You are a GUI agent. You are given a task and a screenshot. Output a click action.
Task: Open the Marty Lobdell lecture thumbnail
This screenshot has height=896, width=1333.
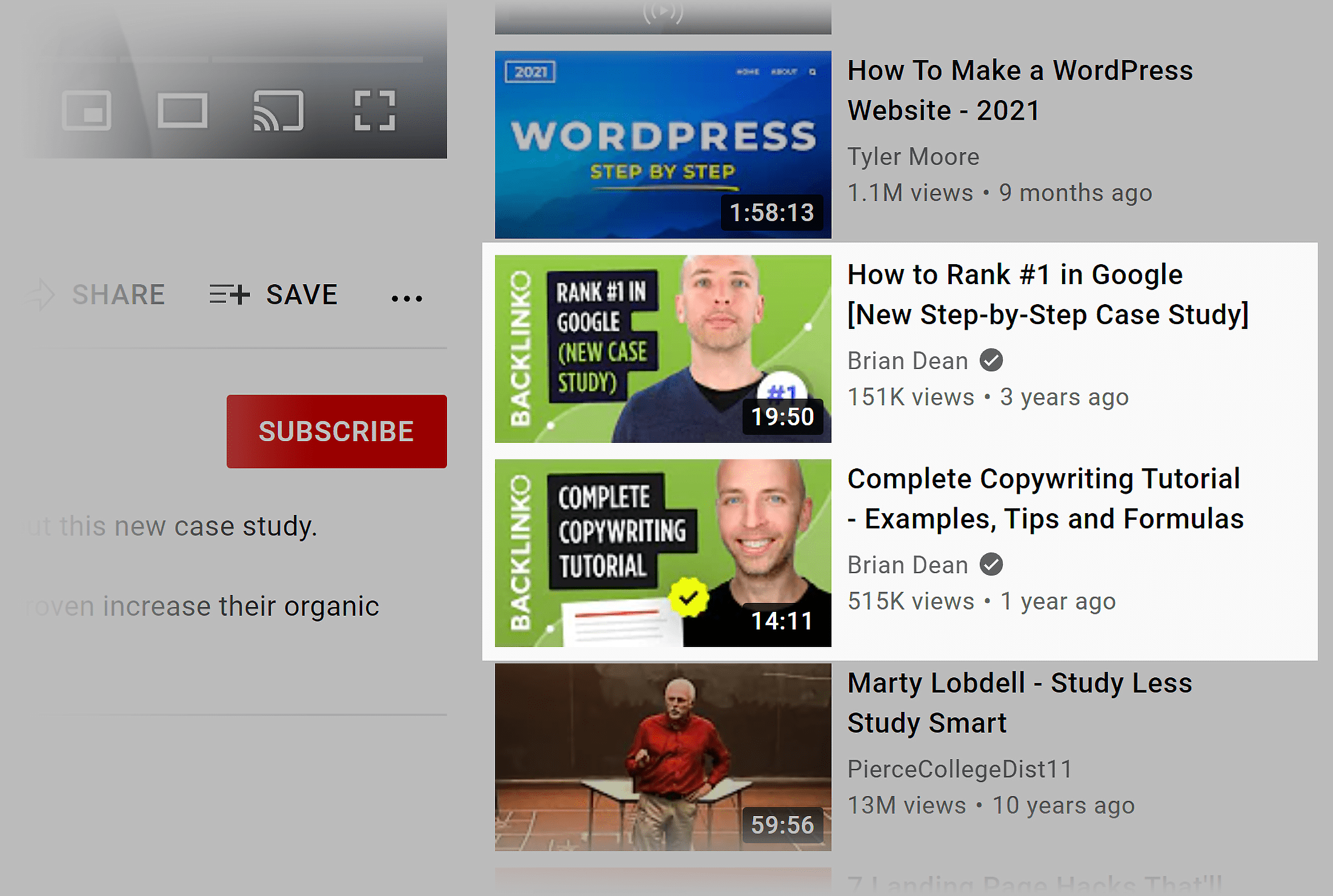pos(663,757)
